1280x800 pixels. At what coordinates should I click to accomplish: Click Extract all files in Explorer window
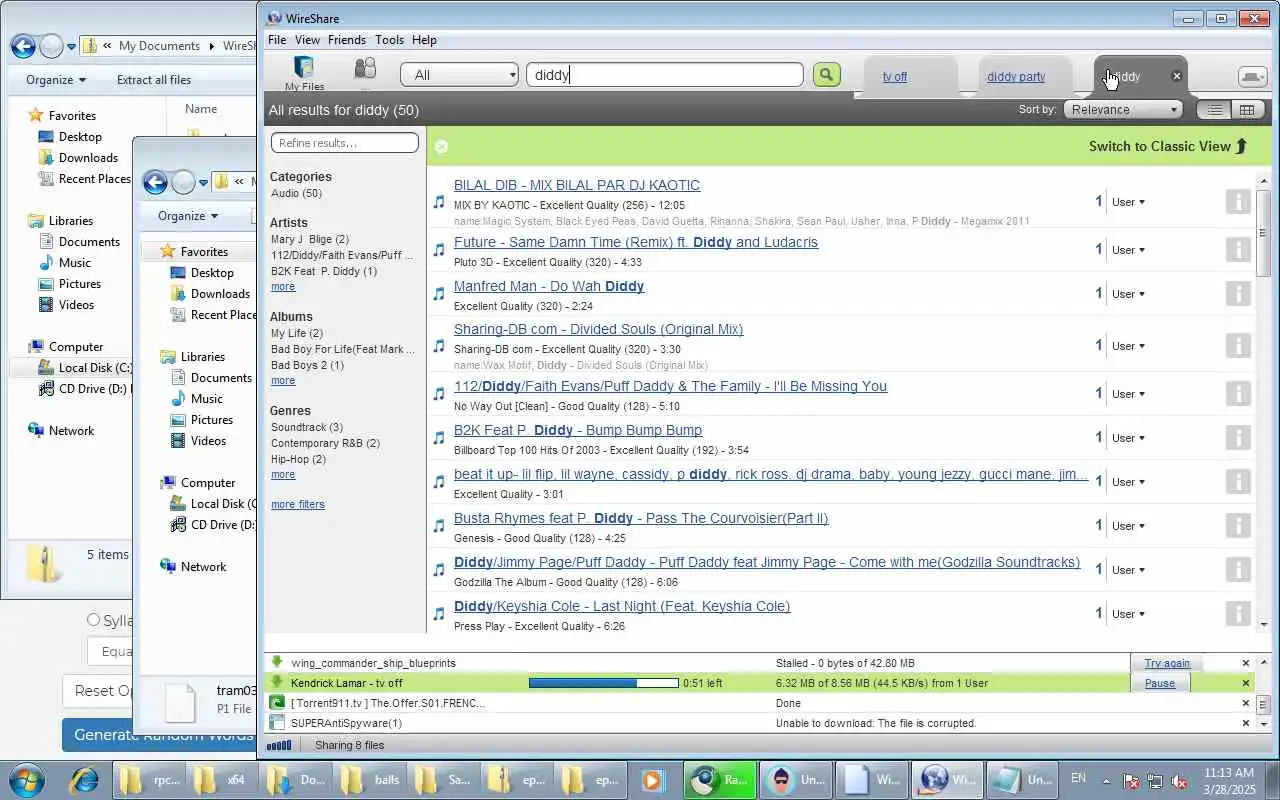(x=154, y=80)
